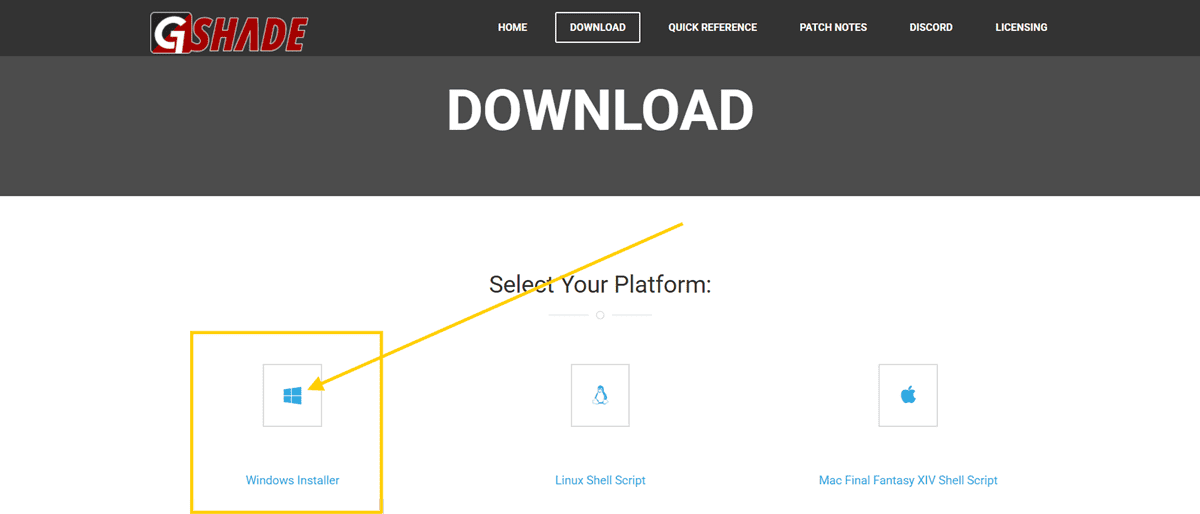Open the Windows Installer link
This screenshot has width=1200, height=514.
pyautogui.click(x=293, y=480)
